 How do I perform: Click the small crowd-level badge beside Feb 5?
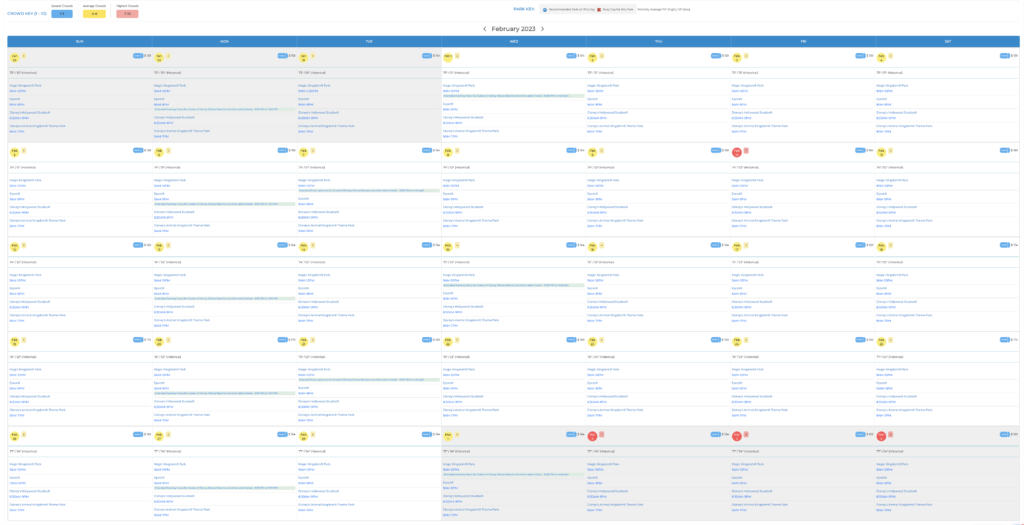[25, 151]
